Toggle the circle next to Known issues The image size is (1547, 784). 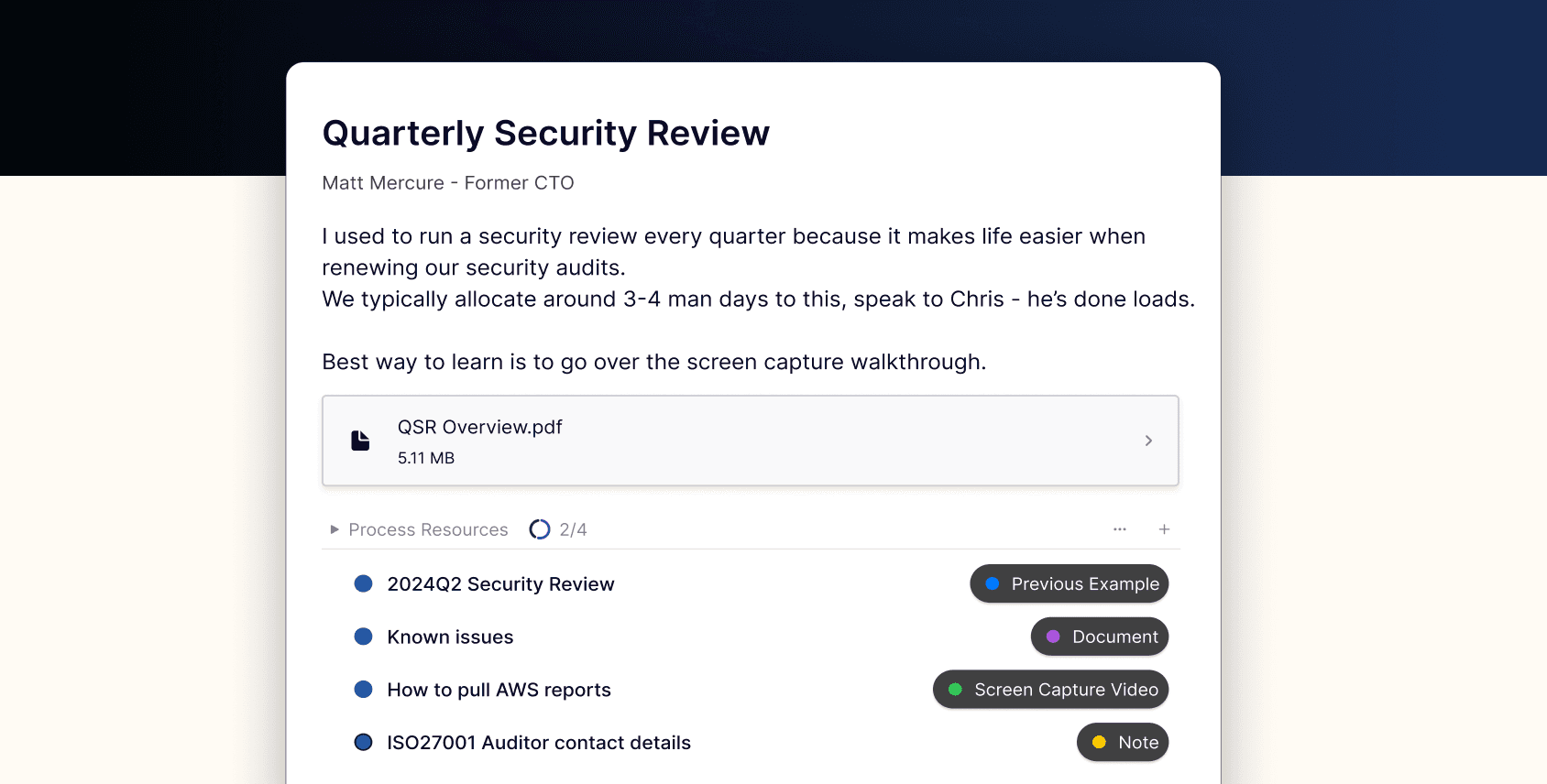(364, 637)
